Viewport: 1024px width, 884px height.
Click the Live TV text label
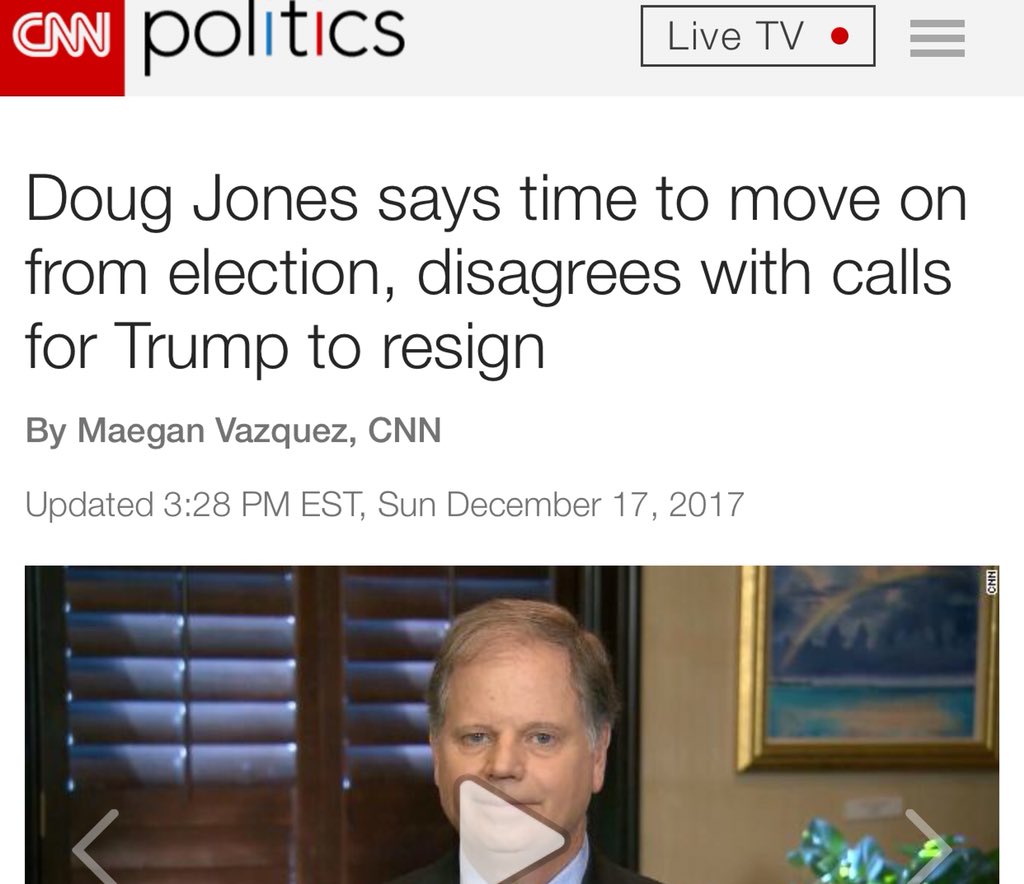pyautogui.click(x=735, y=36)
